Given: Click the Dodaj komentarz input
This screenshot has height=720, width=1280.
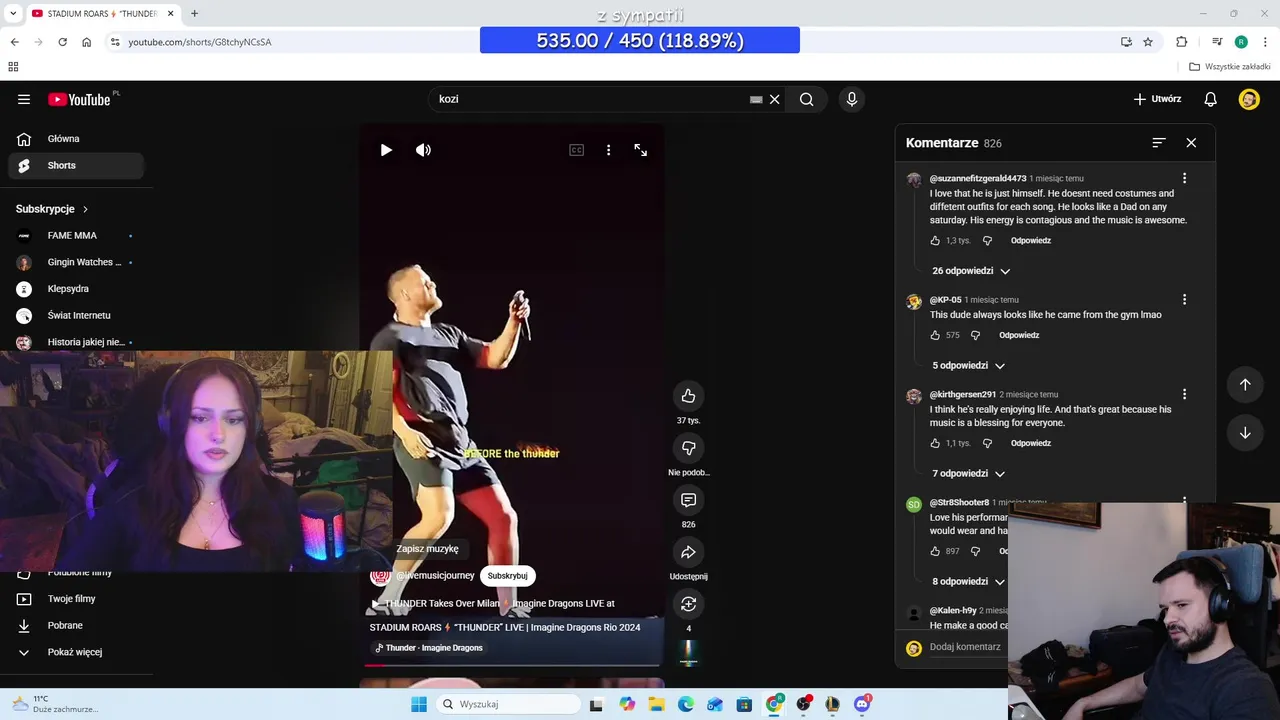Looking at the screenshot, I should pyautogui.click(x=965, y=647).
